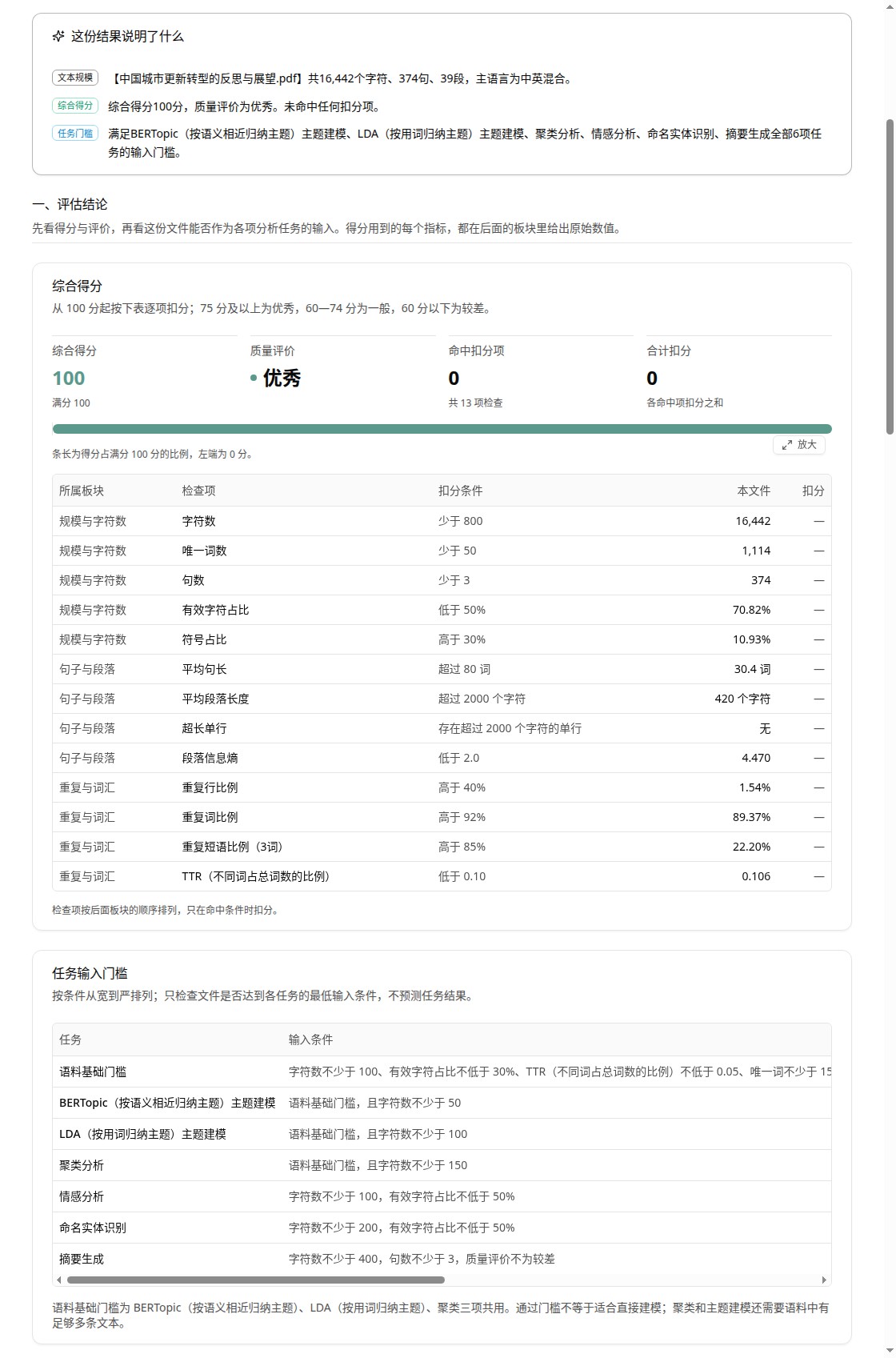Click the 放大 expand button

point(799,444)
